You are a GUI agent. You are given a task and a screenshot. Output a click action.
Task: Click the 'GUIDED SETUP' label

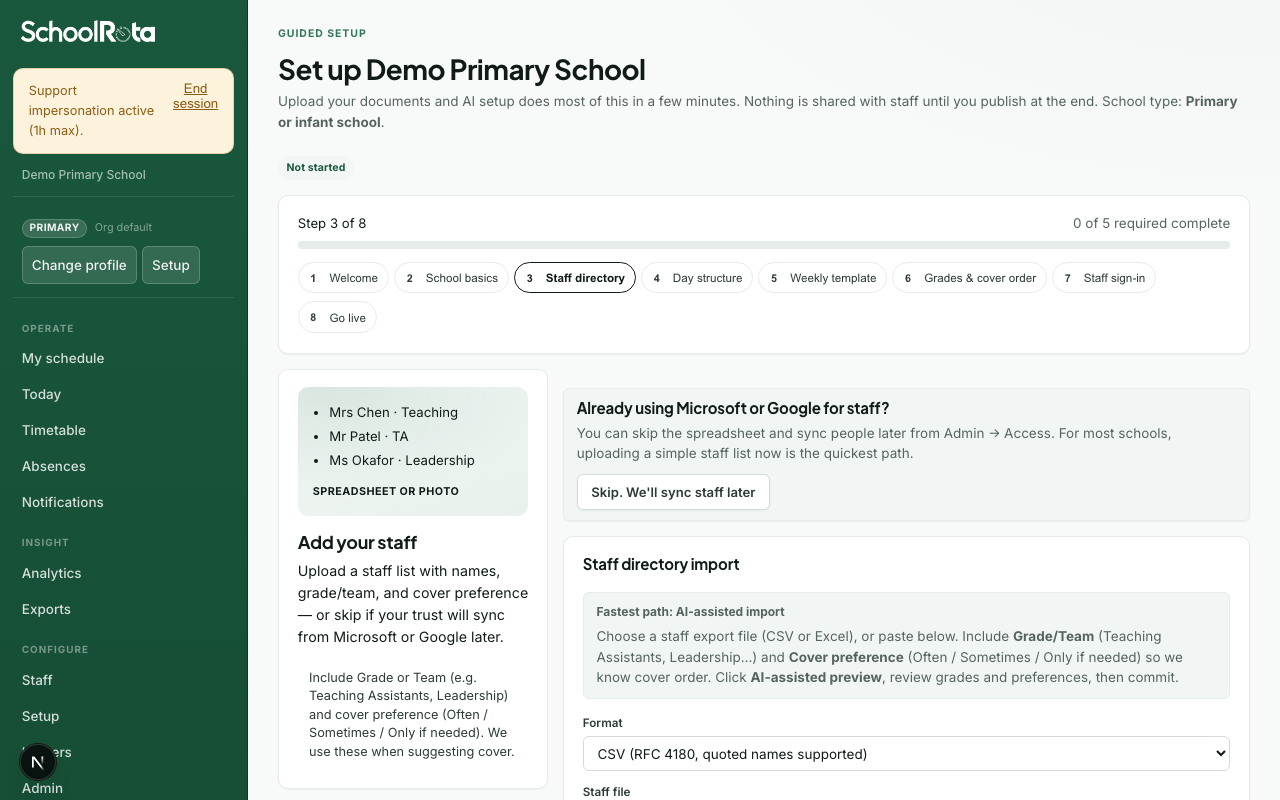click(x=322, y=33)
